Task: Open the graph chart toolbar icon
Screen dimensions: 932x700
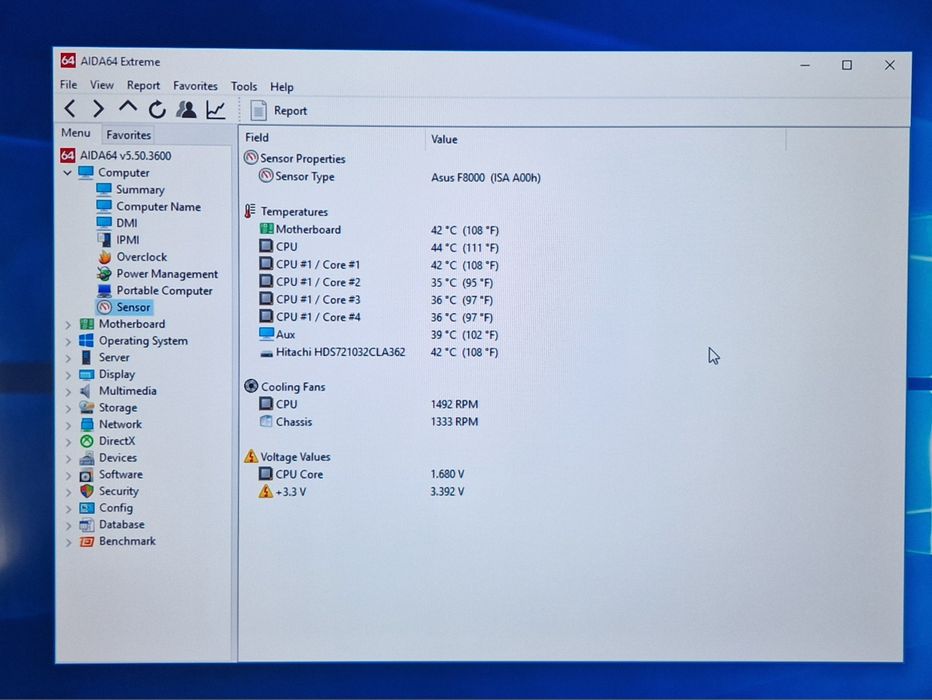Action: 216,110
